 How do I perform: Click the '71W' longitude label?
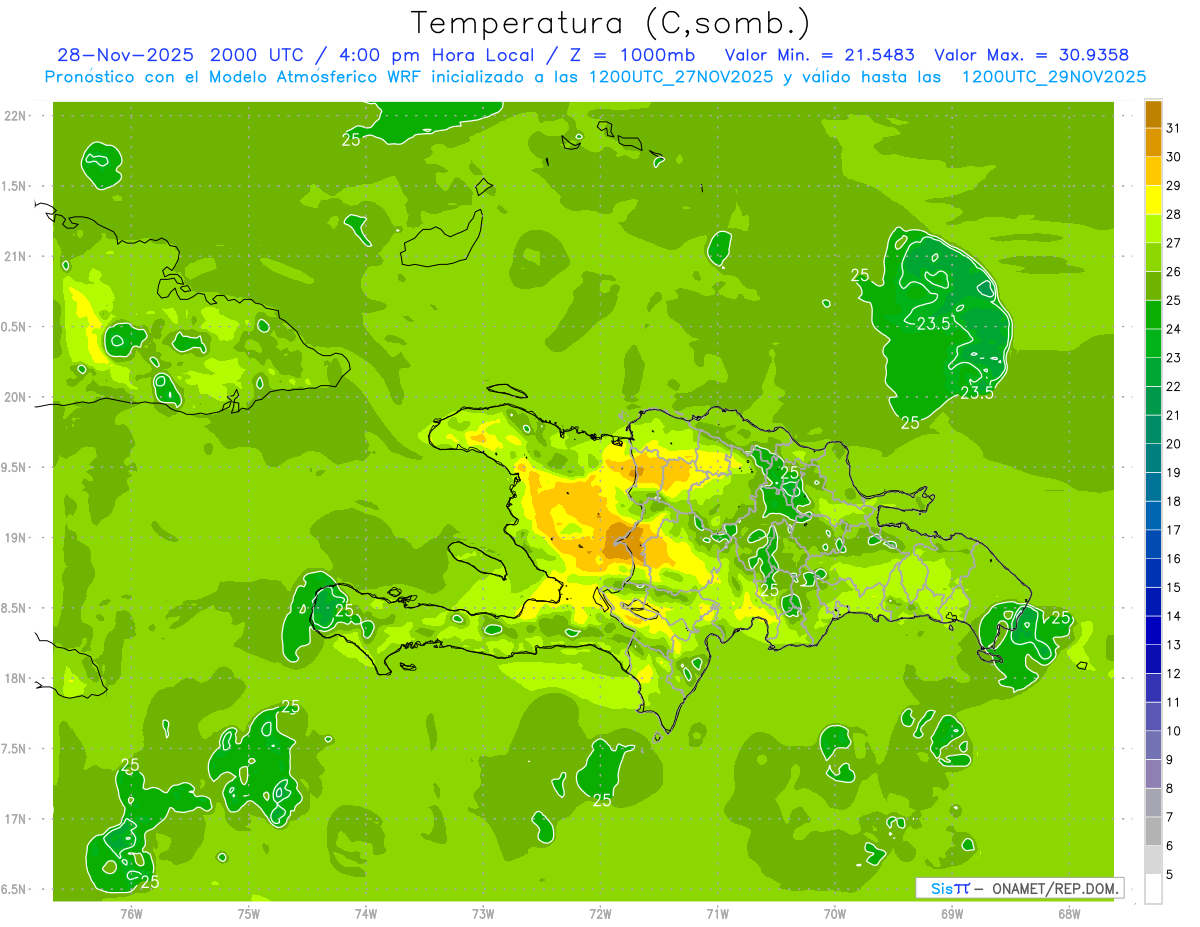[717, 914]
